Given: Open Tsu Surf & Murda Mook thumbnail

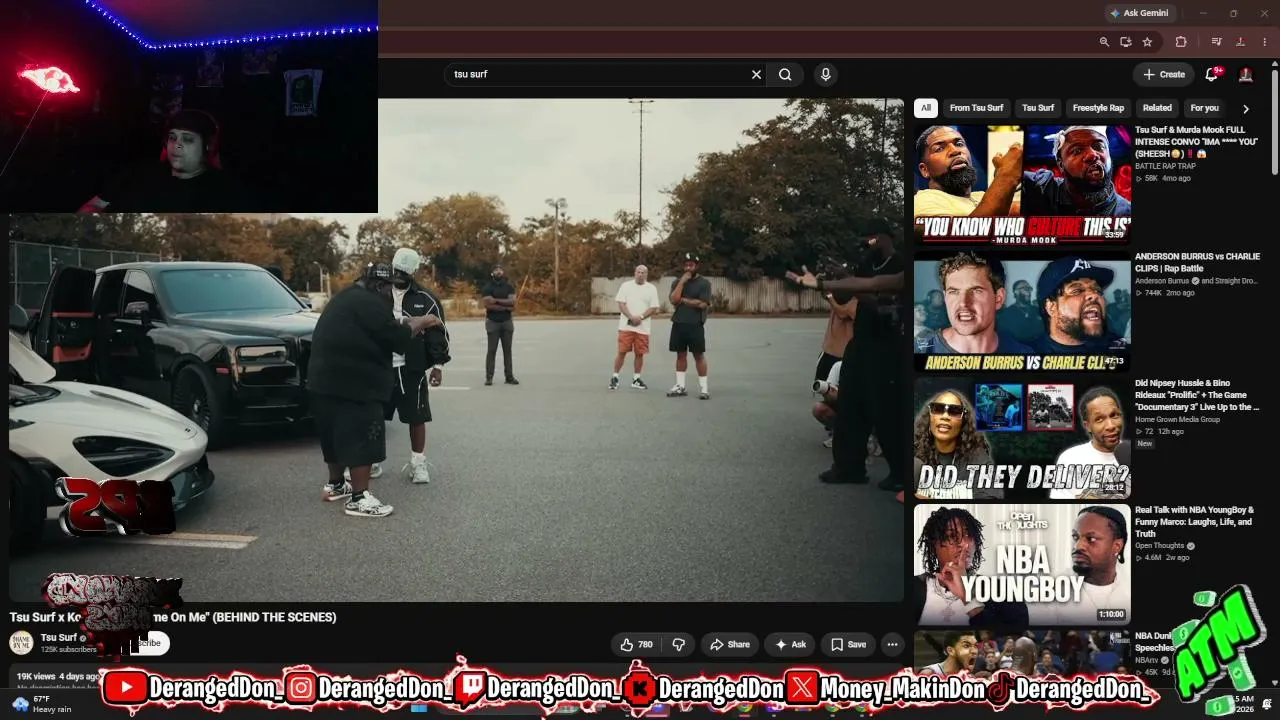Looking at the screenshot, I should pyautogui.click(x=1022, y=184).
